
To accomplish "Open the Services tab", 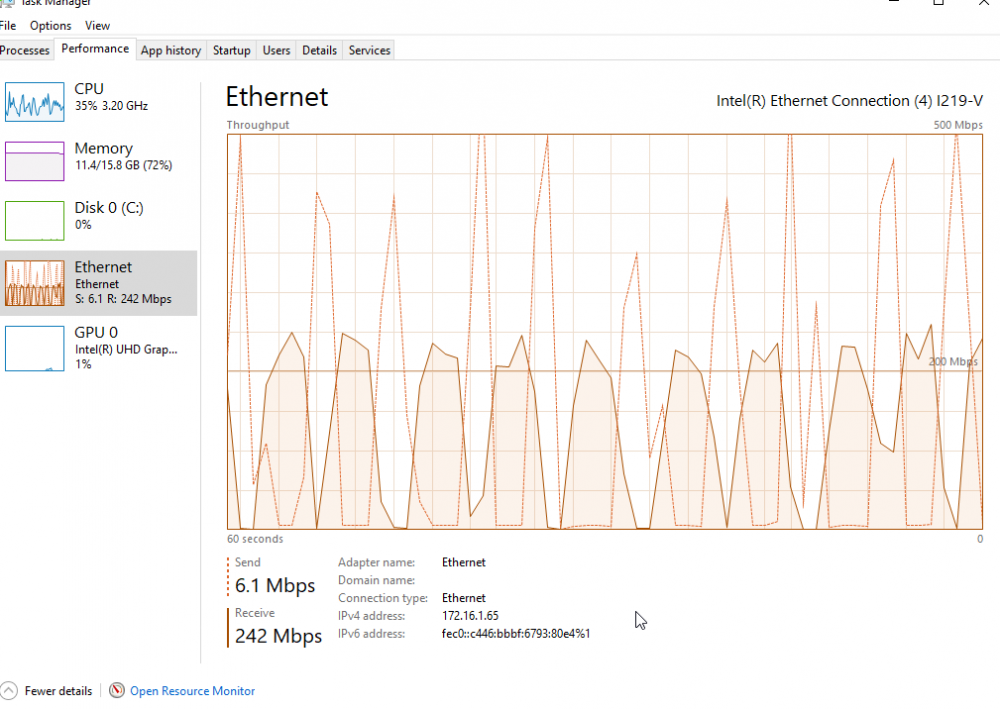I will (369, 50).
